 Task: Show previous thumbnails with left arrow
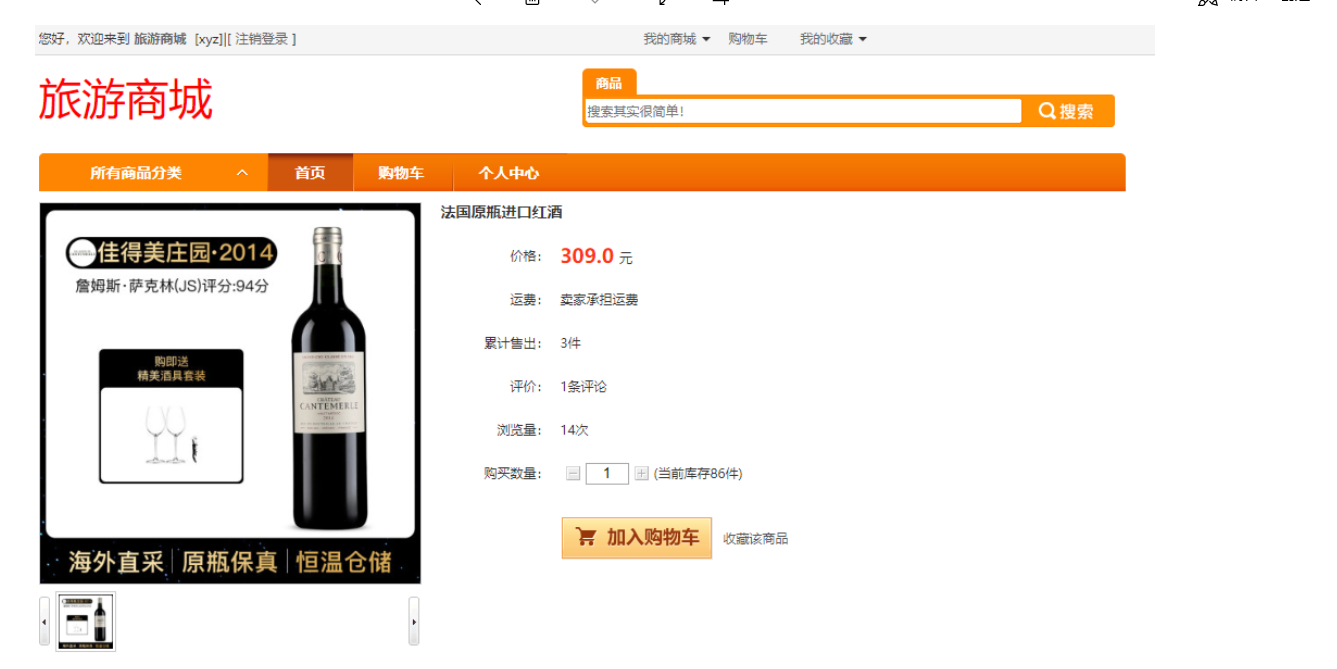point(44,621)
